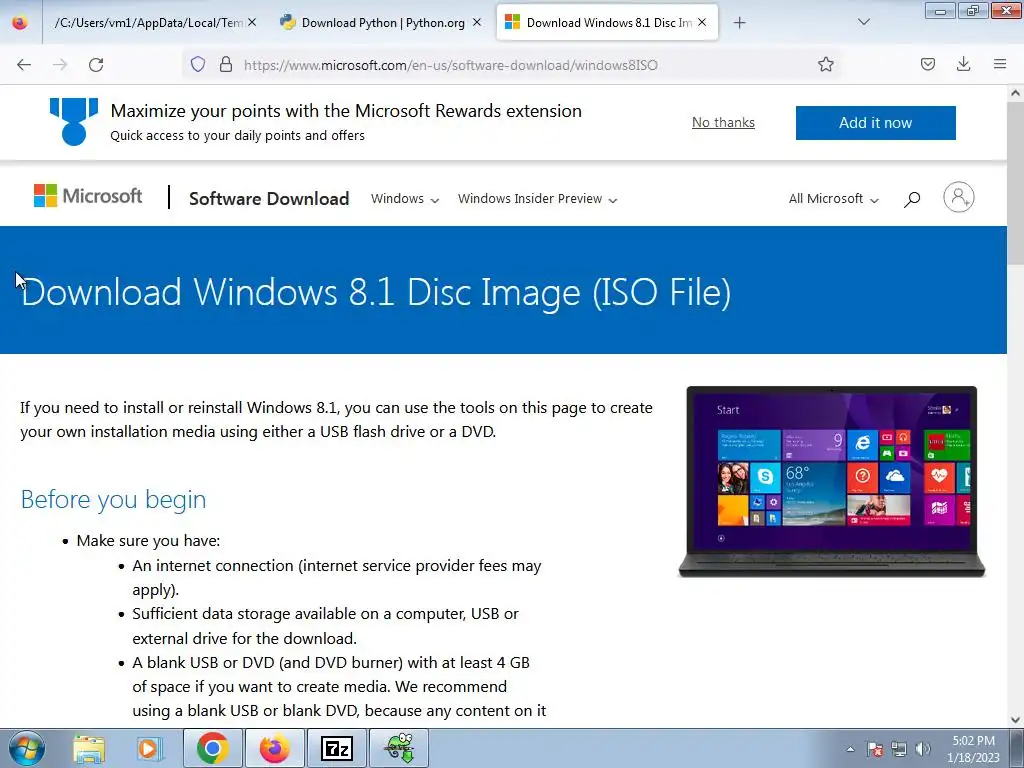Click the forward navigation arrow
The height and width of the screenshot is (768, 1024).
pyautogui.click(x=60, y=65)
